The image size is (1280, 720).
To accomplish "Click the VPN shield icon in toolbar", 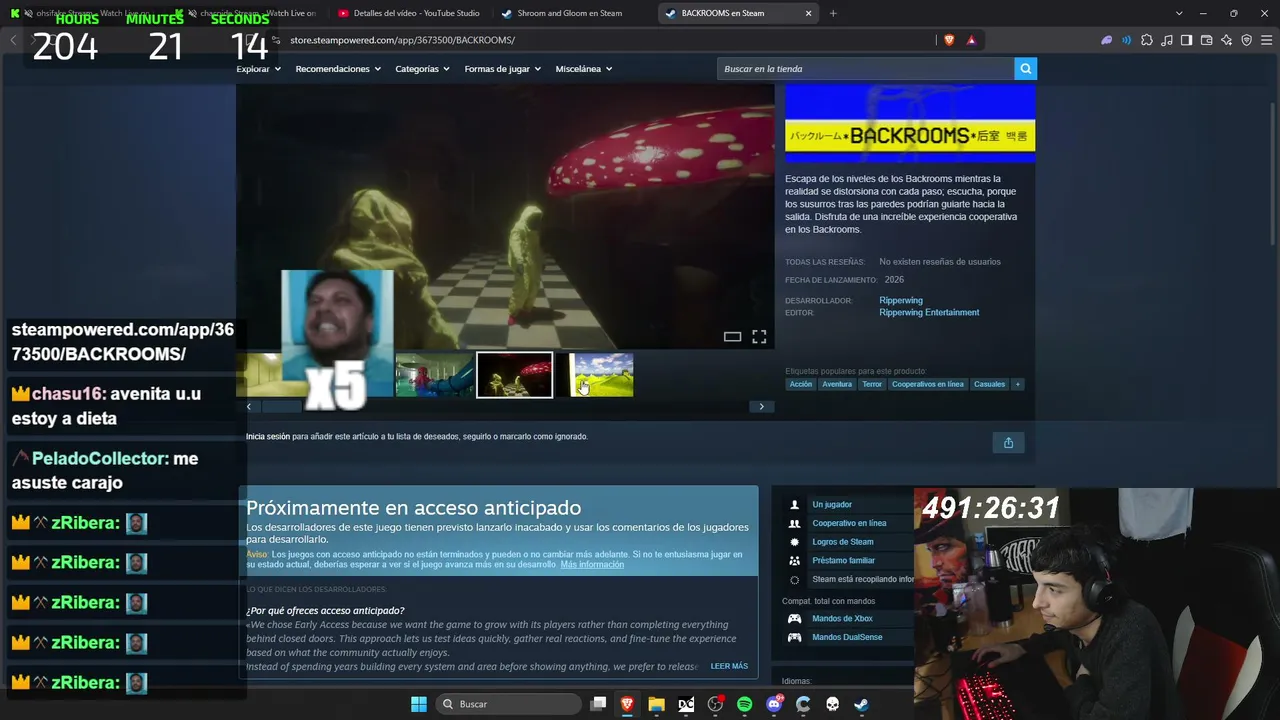I will click(1246, 40).
